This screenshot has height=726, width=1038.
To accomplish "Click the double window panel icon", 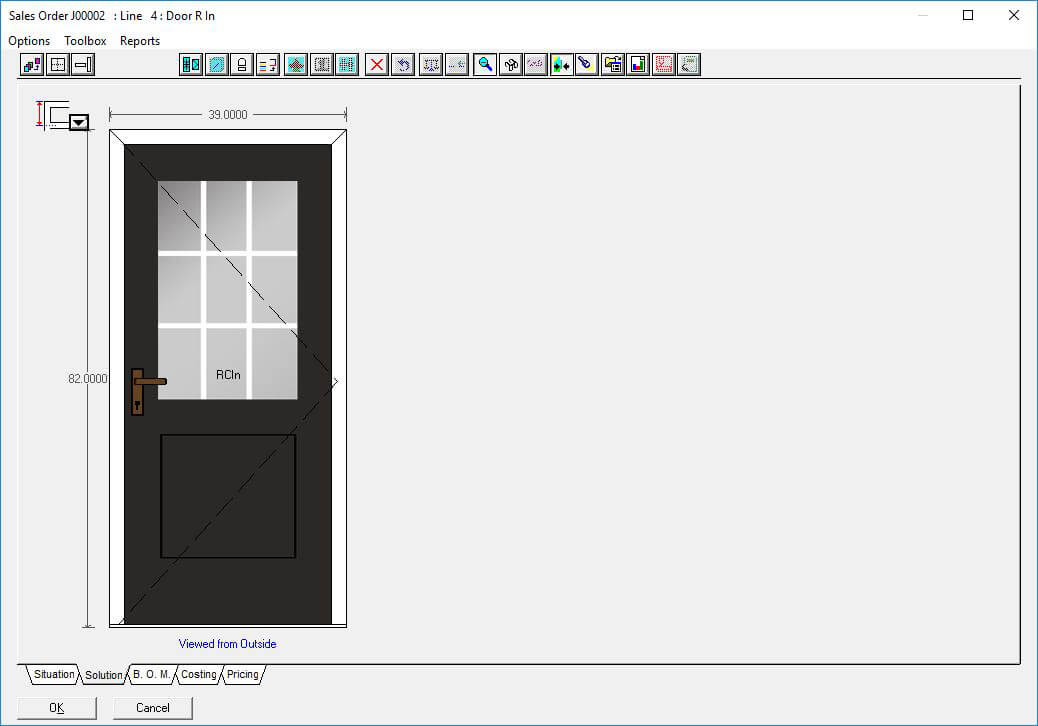I will 191,65.
